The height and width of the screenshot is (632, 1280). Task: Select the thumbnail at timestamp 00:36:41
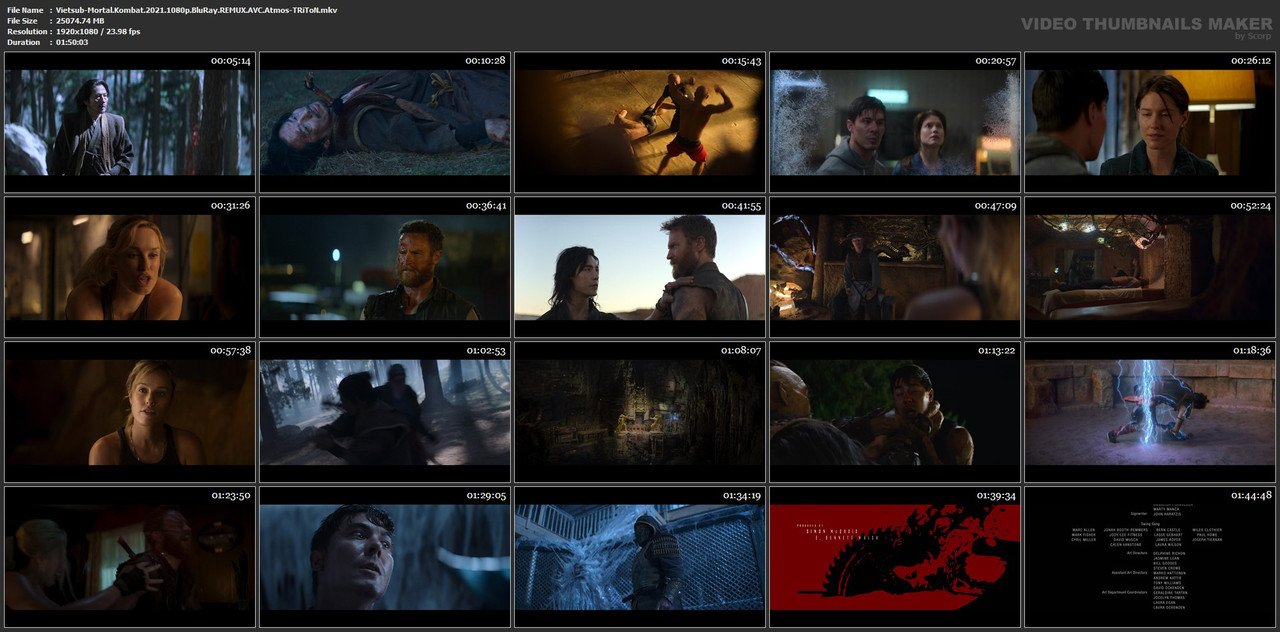(x=385, y=267)
